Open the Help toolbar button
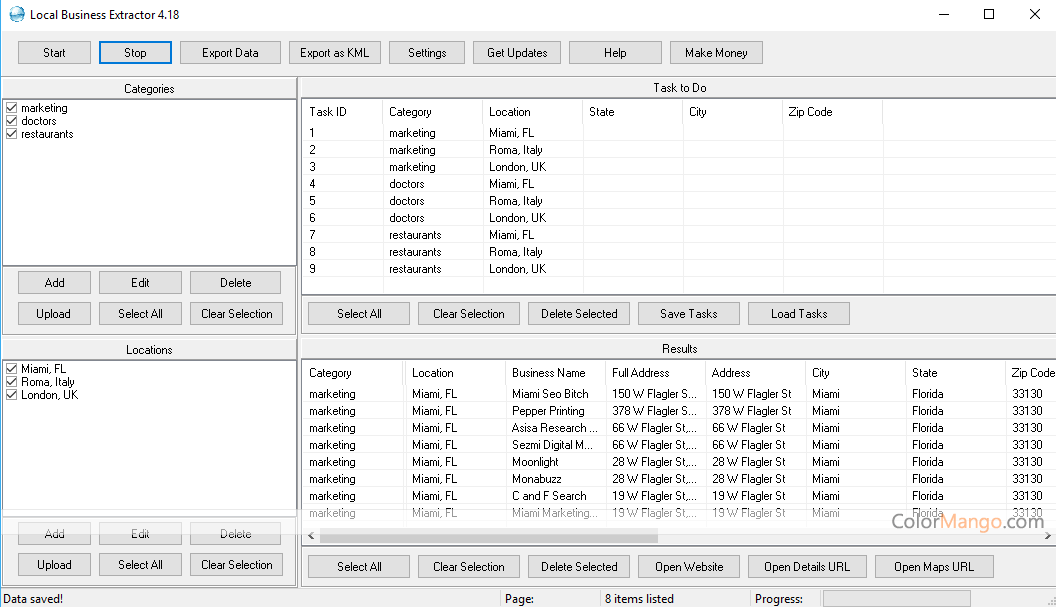 pos(615,53)
